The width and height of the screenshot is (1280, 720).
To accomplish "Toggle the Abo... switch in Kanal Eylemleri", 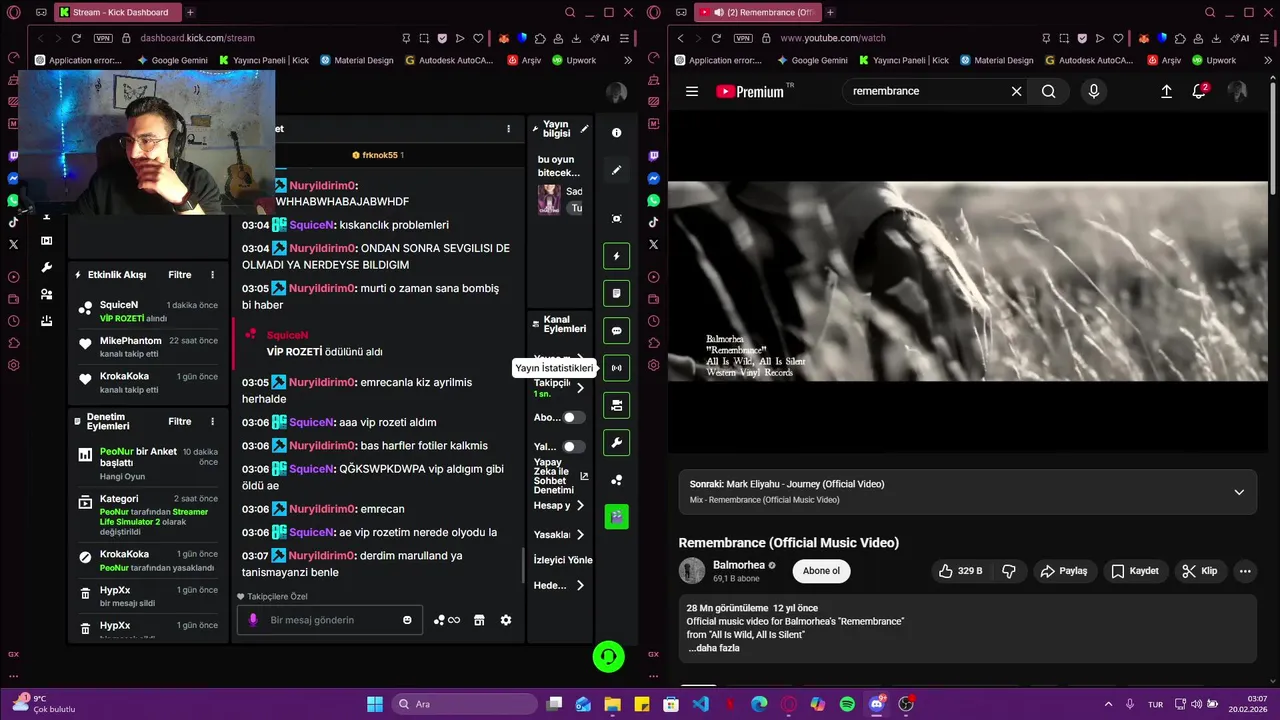I will (x=573, y=417).
